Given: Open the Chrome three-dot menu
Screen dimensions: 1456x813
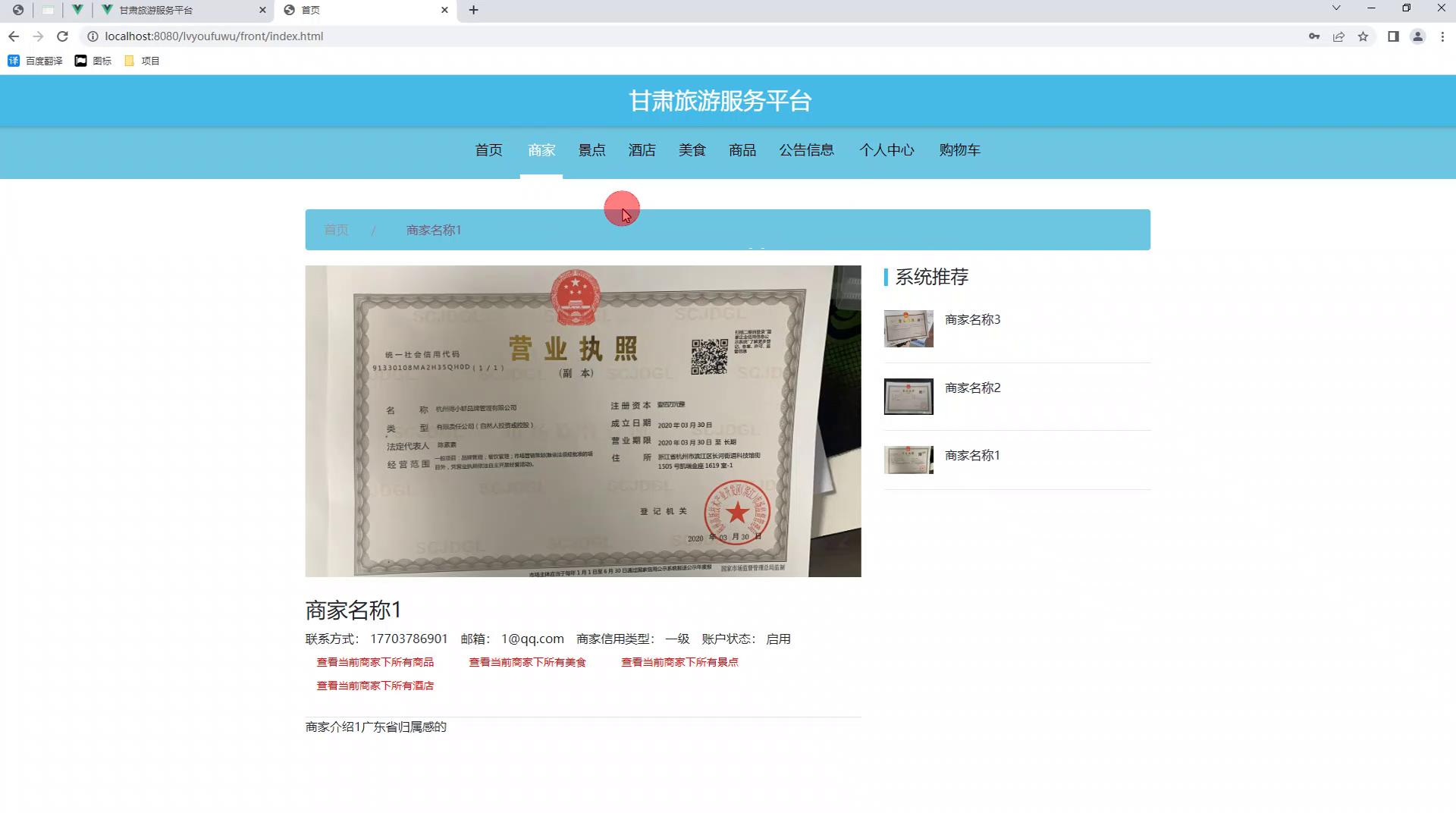Looking at the screenshot, I should (1442, 36).
